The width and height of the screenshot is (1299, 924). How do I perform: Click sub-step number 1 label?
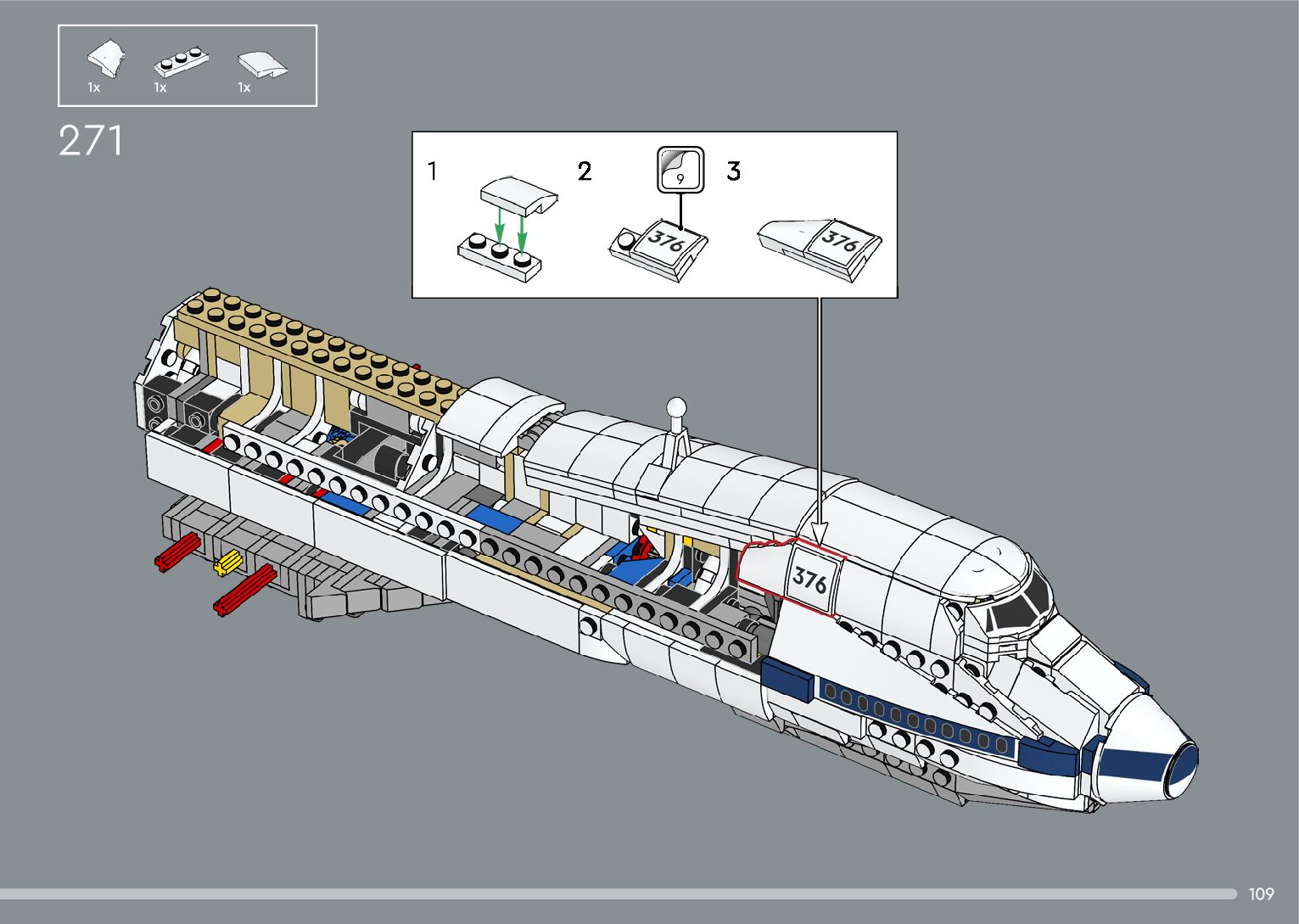433,171
